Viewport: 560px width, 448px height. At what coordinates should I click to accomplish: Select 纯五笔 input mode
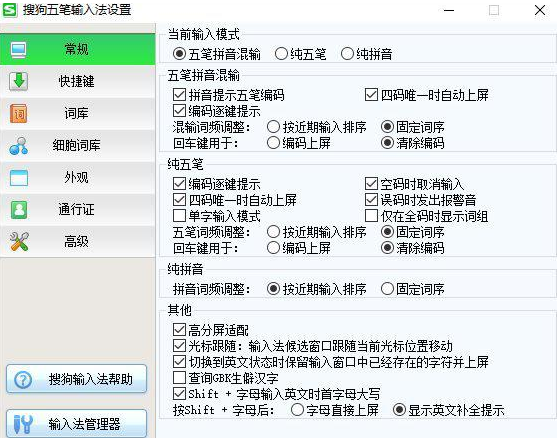click(x=281, y=54)
